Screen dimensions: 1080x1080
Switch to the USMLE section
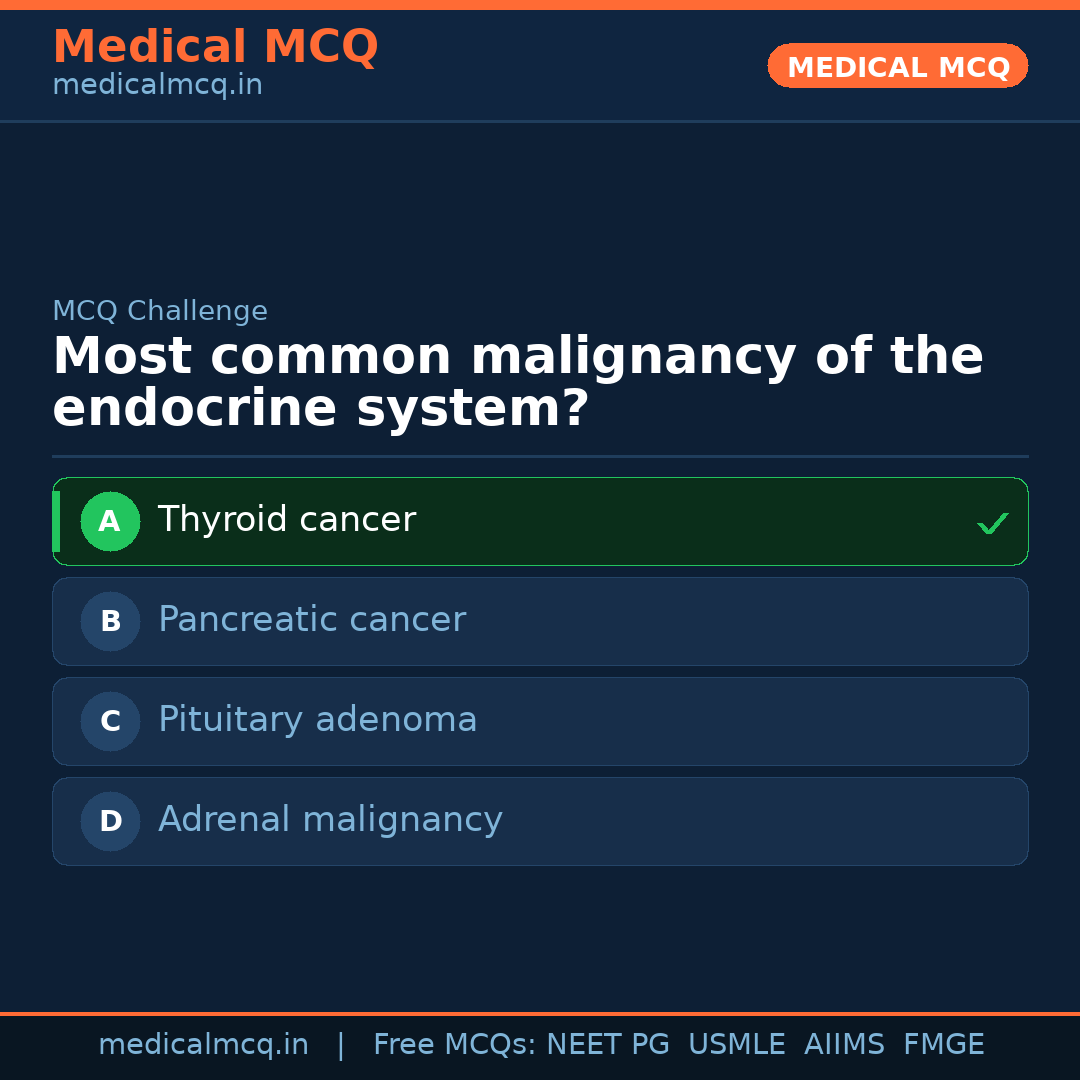(x=737, y=1043)
